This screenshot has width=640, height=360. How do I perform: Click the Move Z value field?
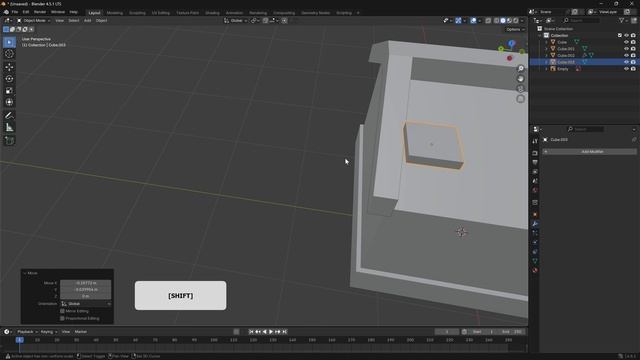point(86,296)
